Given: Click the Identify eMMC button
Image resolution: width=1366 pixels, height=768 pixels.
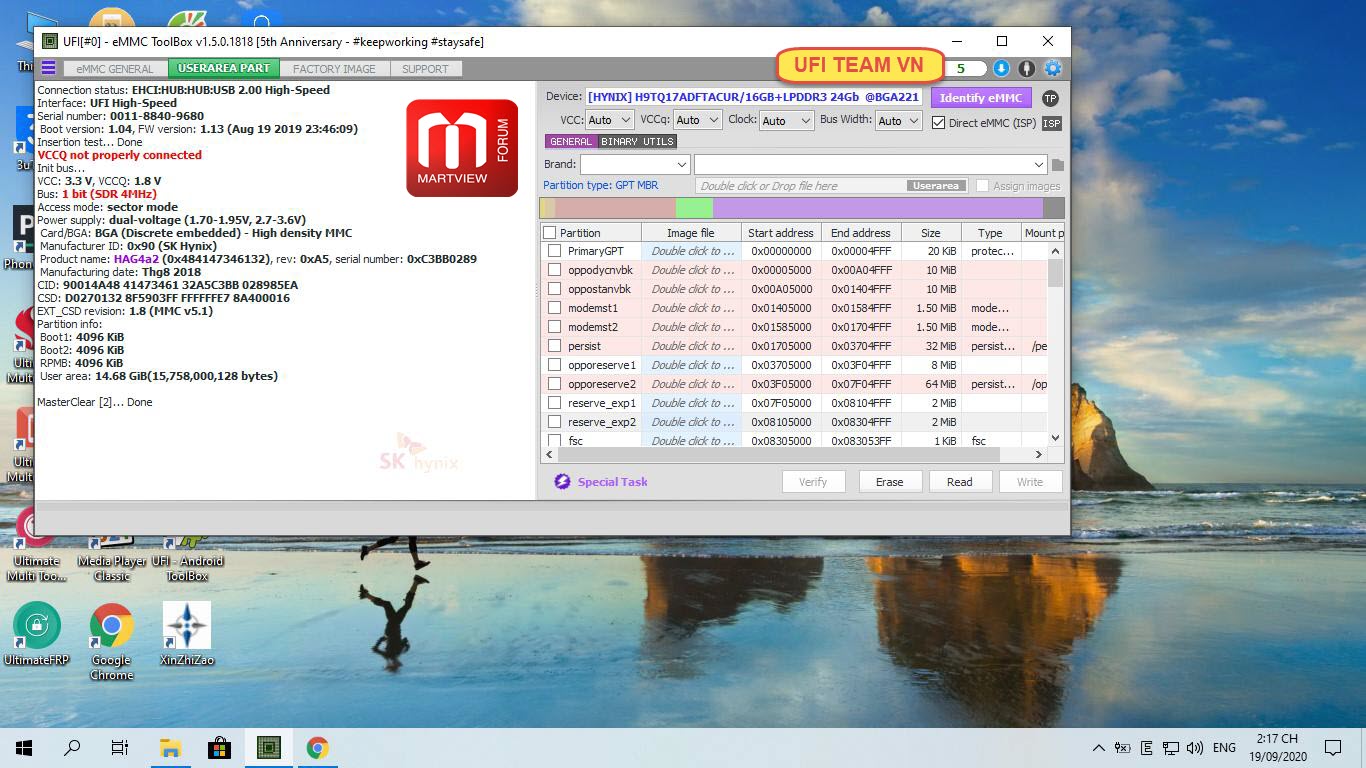Looking at the screenshot, I should (x=981, y=98).
